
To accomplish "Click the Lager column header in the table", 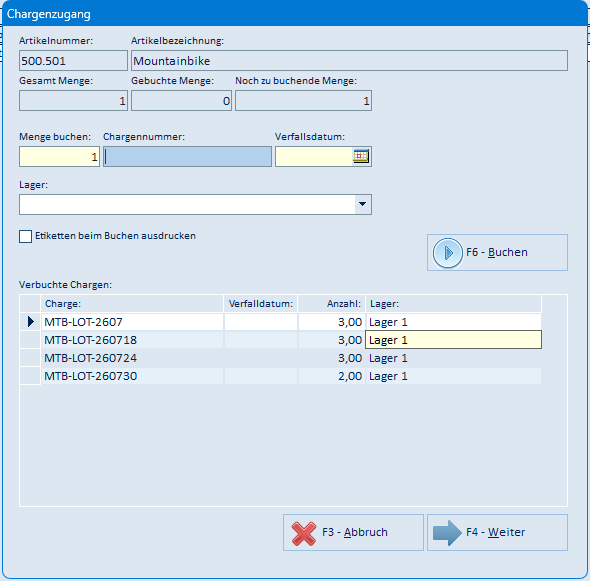I will pyautogui.click(x=453, y=304).
